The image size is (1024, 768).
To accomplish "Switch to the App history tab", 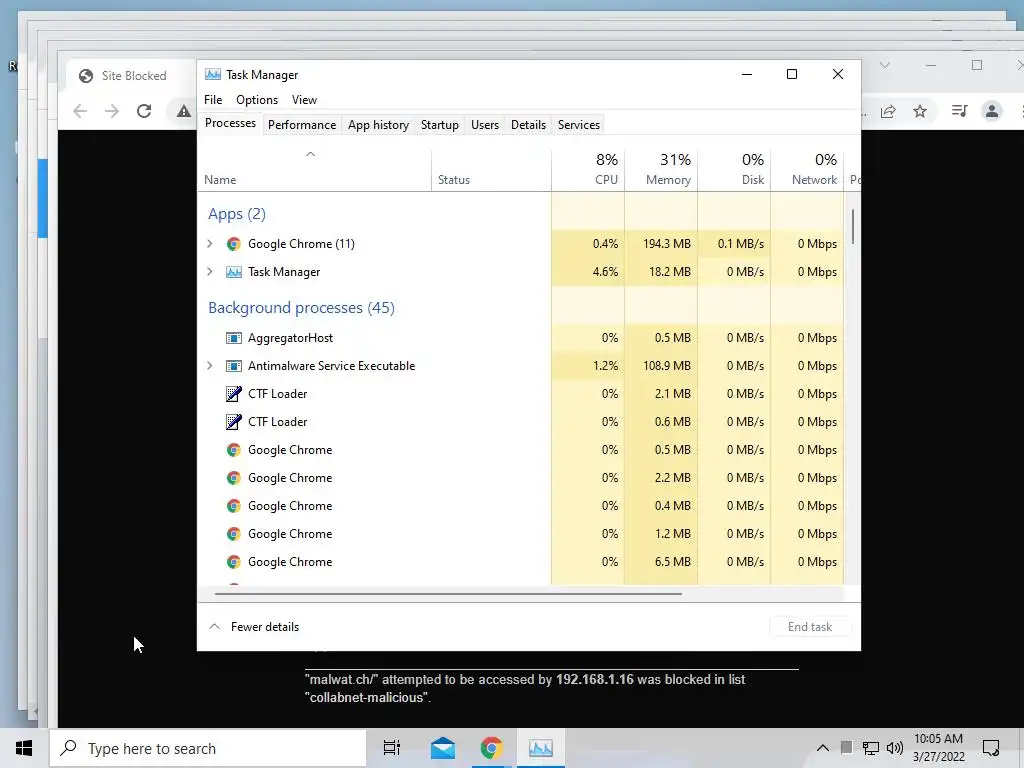I will tap(378, 125).
